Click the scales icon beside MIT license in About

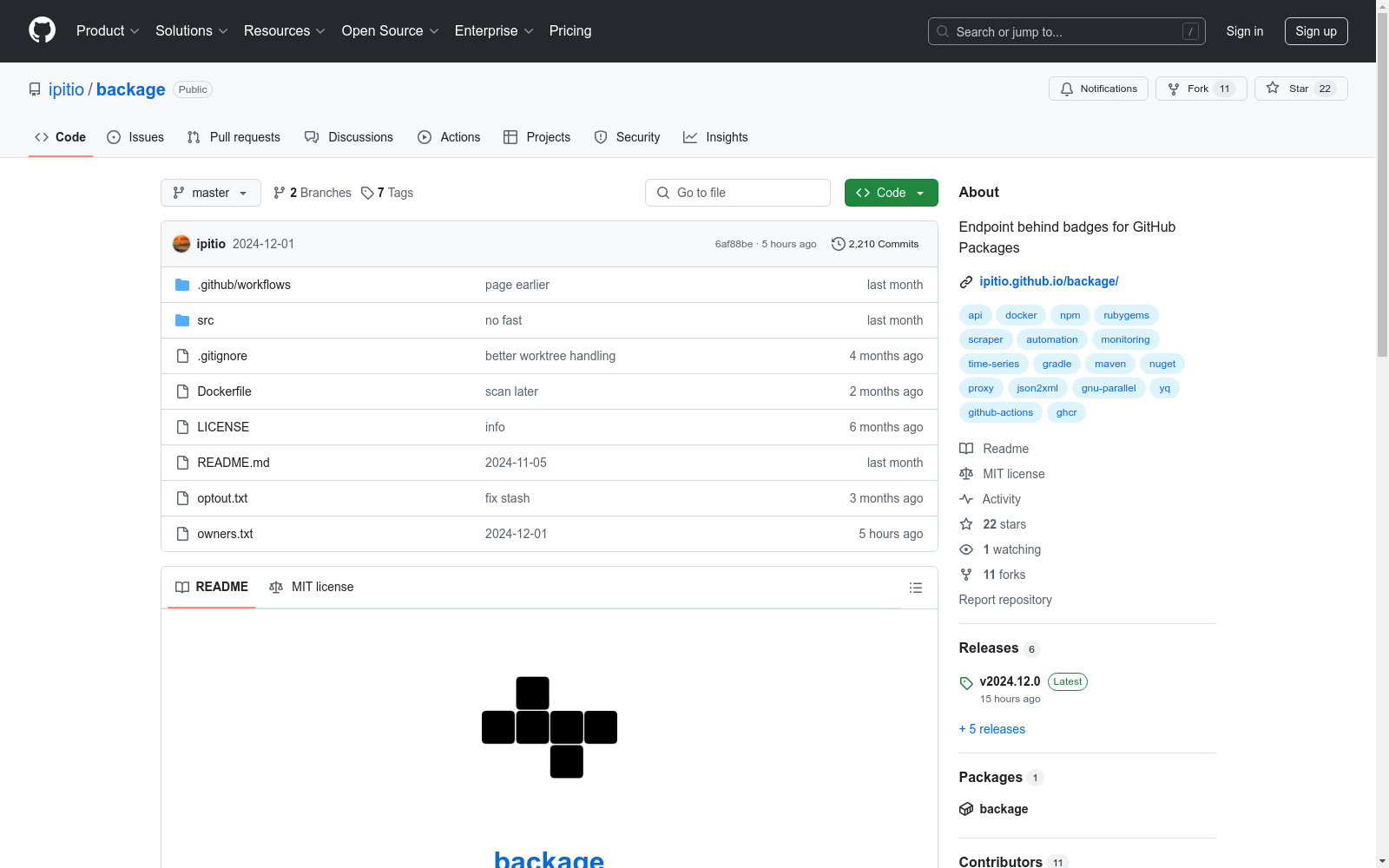(966, 474)
